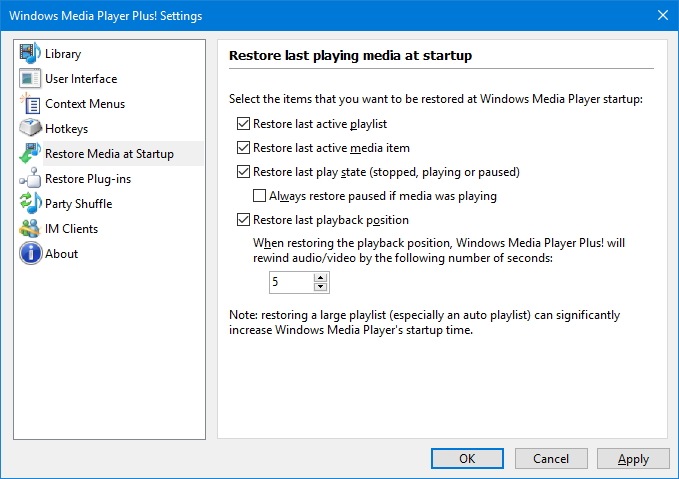This screenshot has height=479, width=679.
Task: Click the Cancel button
Action: 551,459
